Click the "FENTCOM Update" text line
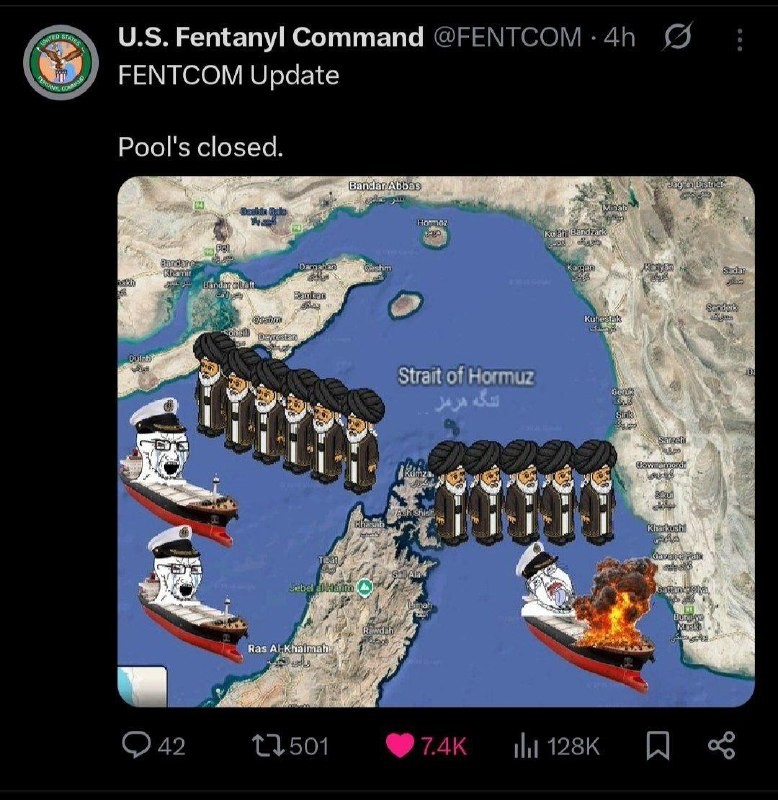The image size is (778, 800). point(229,76)
